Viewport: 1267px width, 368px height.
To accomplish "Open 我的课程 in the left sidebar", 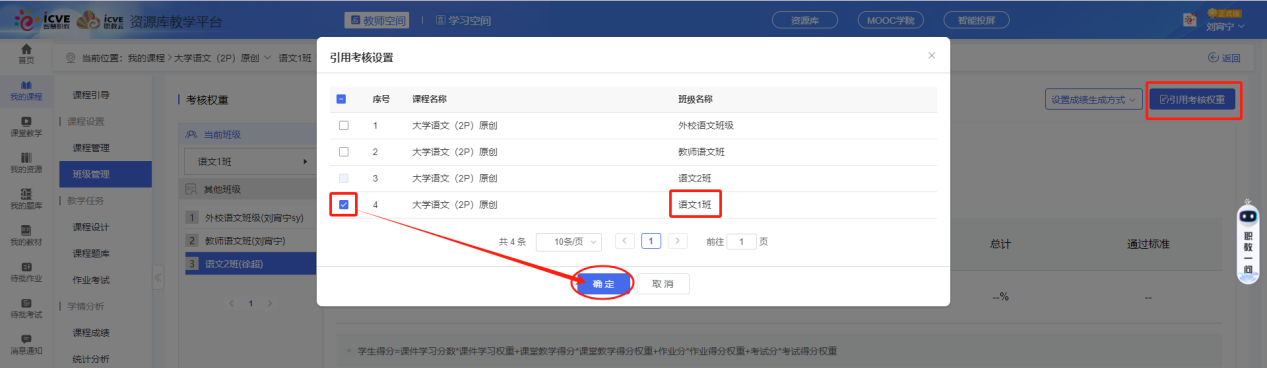I will tap(26, 90).
